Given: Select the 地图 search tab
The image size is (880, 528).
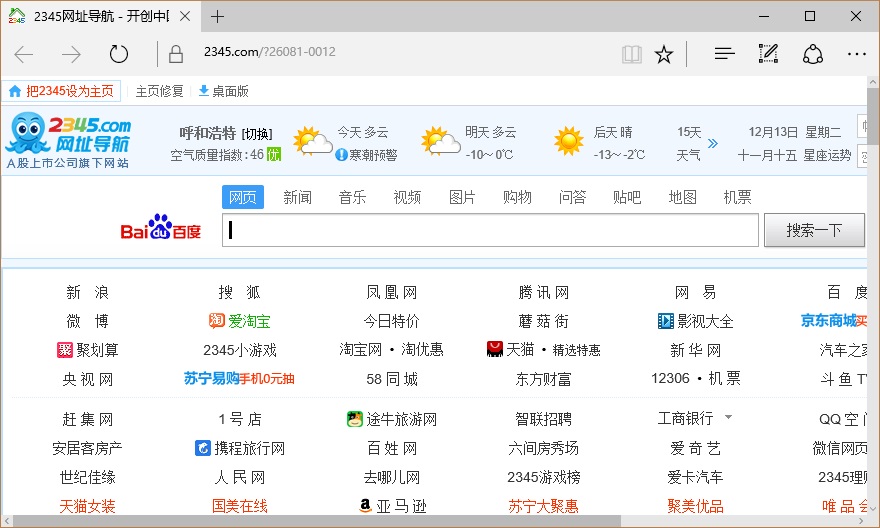Looking at the screenshot, I should point(682,197).
